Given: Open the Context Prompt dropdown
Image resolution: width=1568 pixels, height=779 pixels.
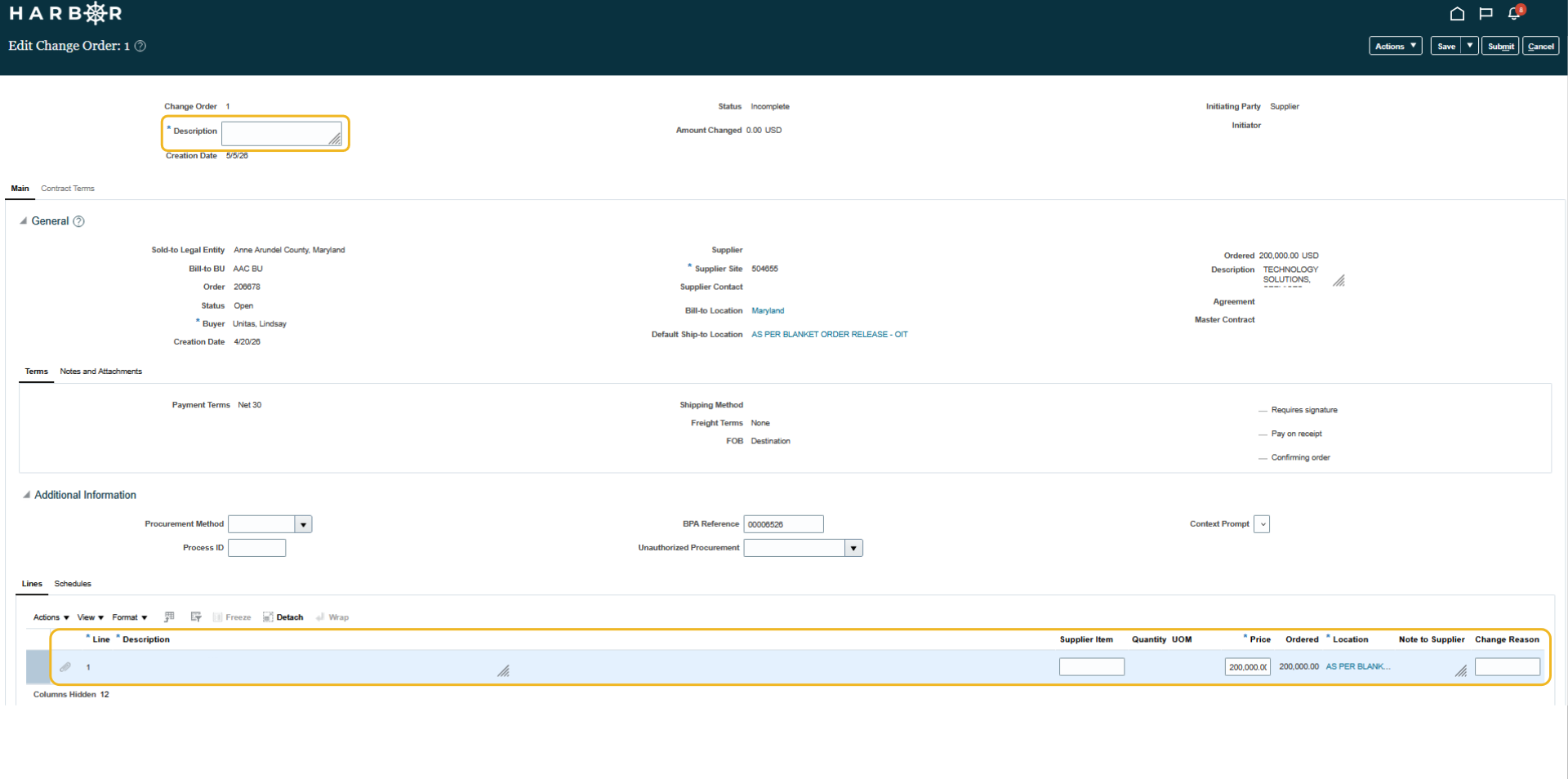Looking at the screenshot, I should coord(1262,524).
